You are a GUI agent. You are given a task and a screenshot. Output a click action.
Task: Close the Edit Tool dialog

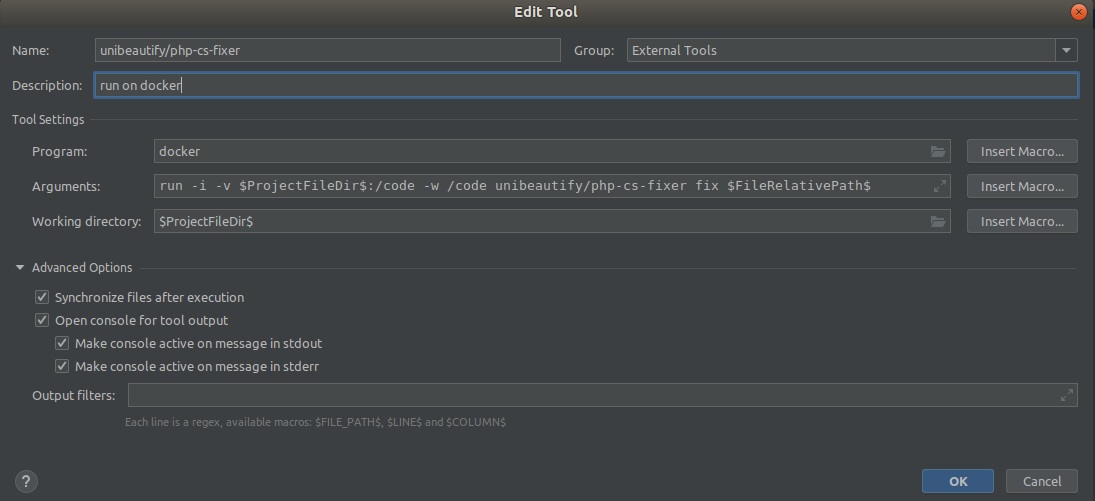tap(1078, 12)
